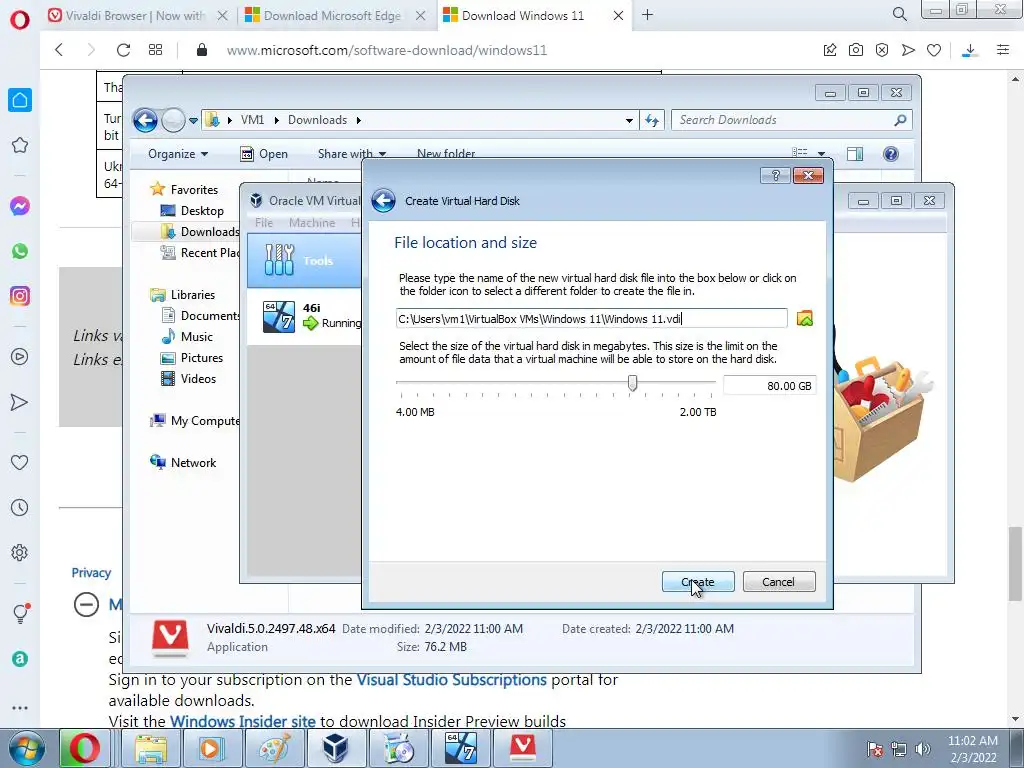Open Instagram in Opera sidebar
This screenshot has height=768, width=1024.
tap(20, 296)
